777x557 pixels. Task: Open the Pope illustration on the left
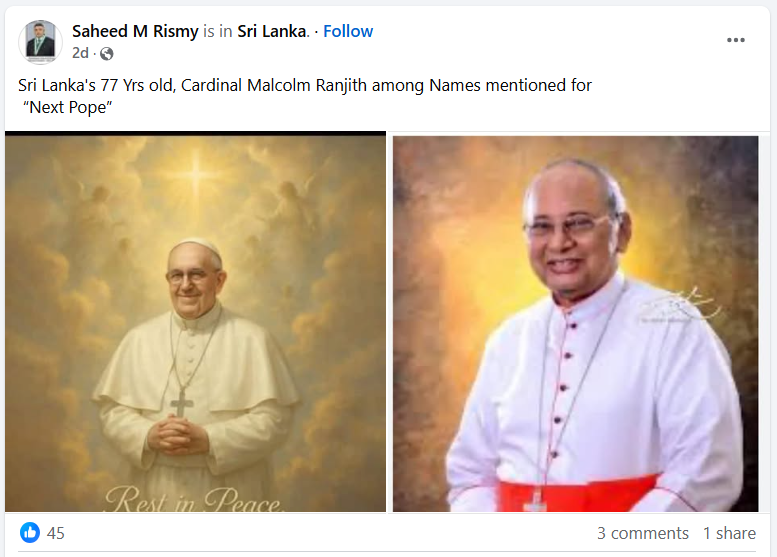click(x=195, y=322)
